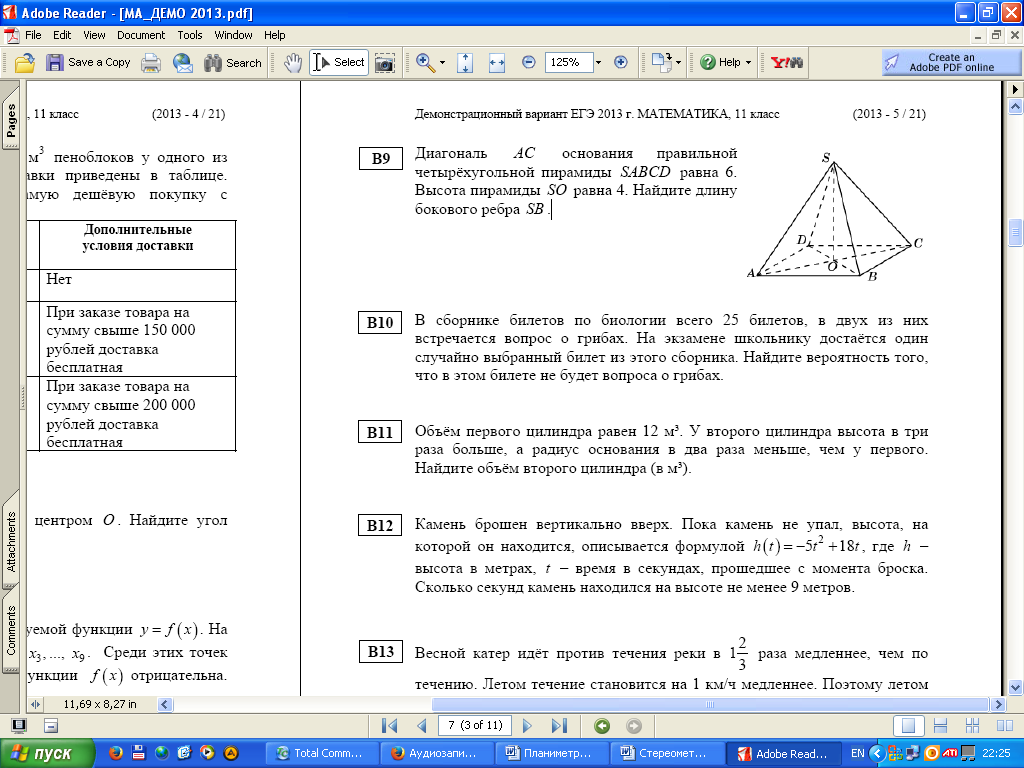Click the Fit Width icon

tap(497, 63)
